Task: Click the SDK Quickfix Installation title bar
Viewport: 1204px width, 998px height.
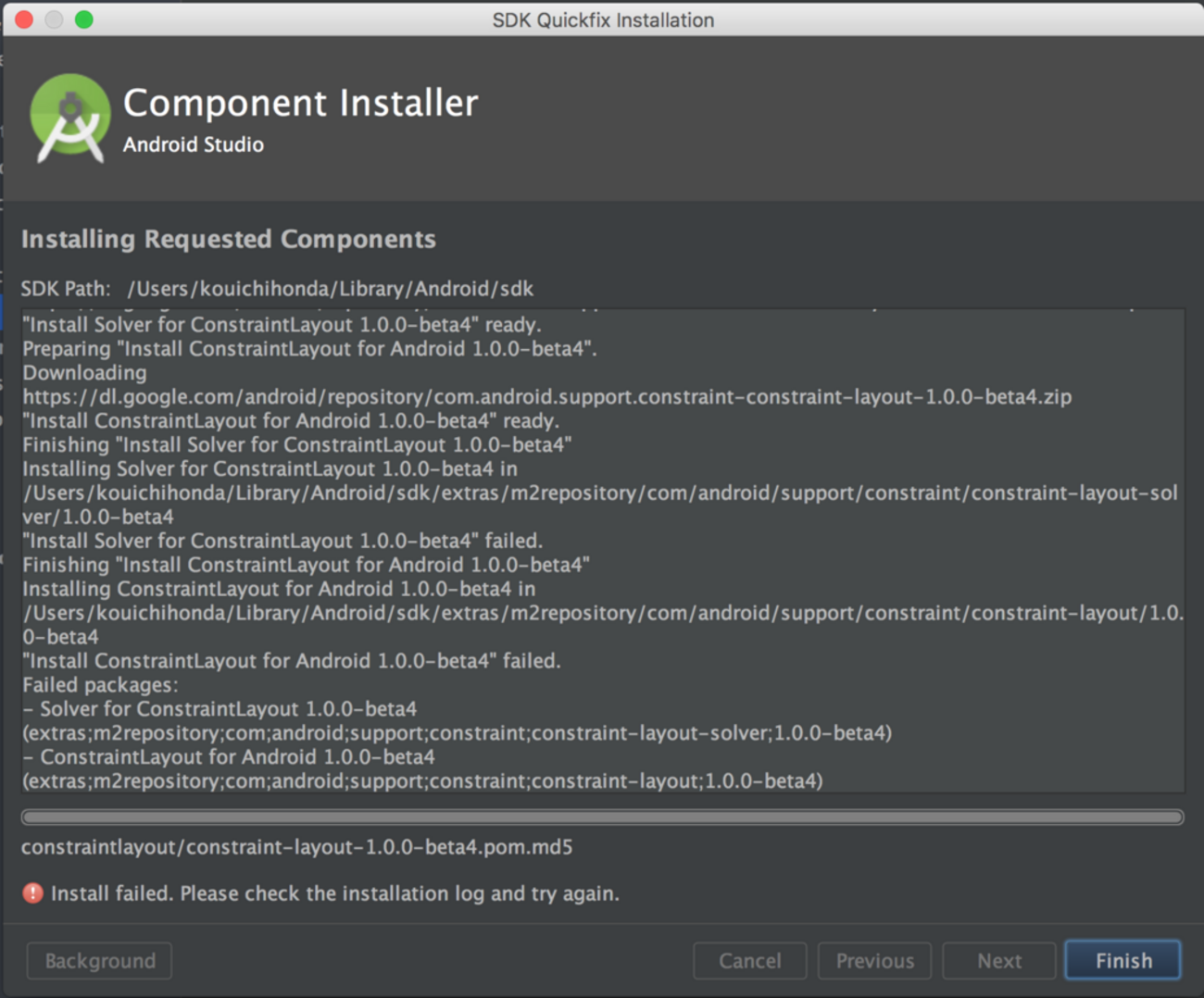Action: 603,19
